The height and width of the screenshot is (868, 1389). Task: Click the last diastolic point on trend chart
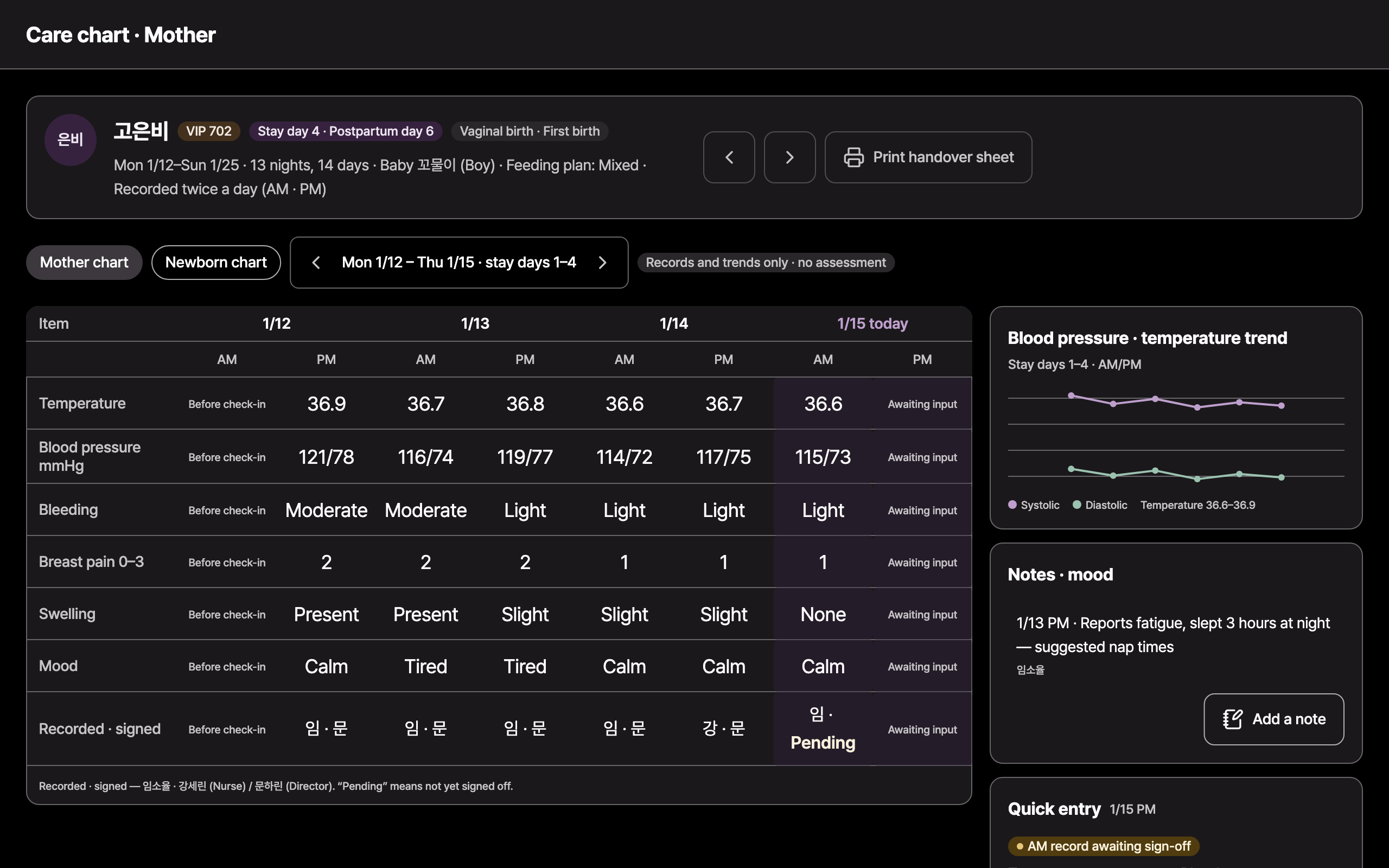(x=1281, y=477)
